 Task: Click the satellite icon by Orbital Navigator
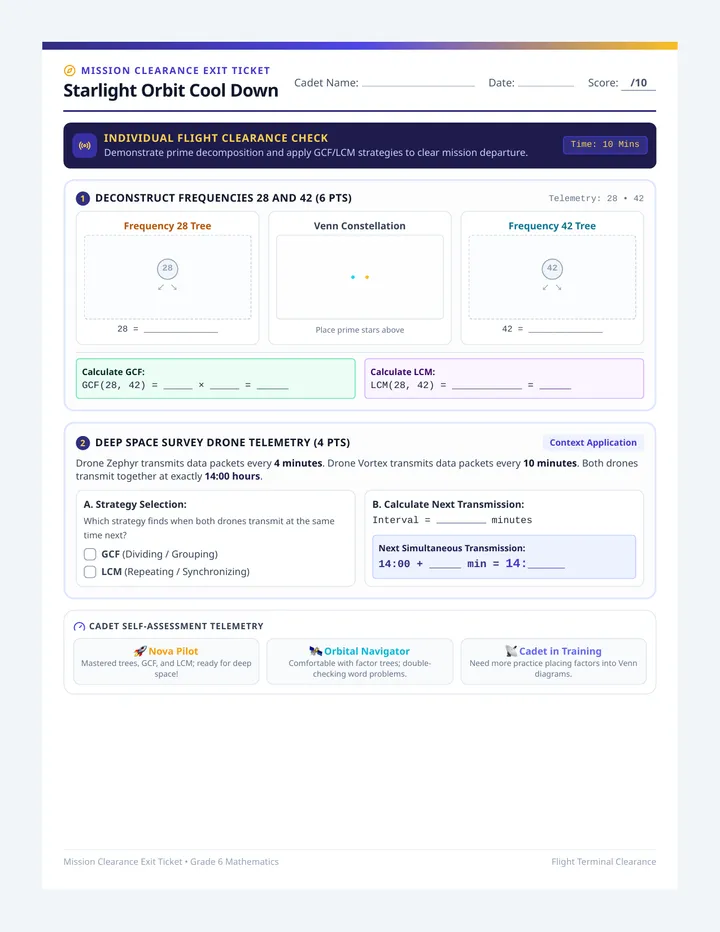[316, 651]
